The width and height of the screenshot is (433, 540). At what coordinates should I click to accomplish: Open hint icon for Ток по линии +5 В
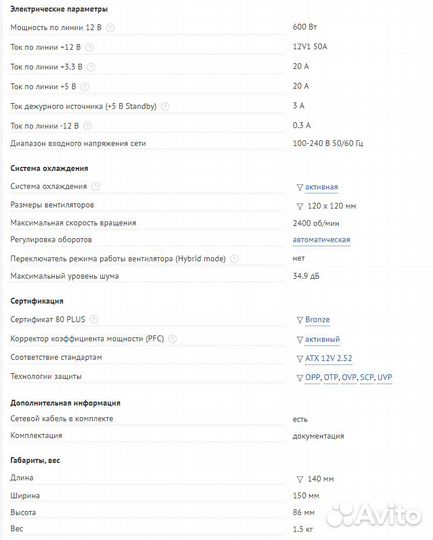pyautogui.click(x=85, y=86)
